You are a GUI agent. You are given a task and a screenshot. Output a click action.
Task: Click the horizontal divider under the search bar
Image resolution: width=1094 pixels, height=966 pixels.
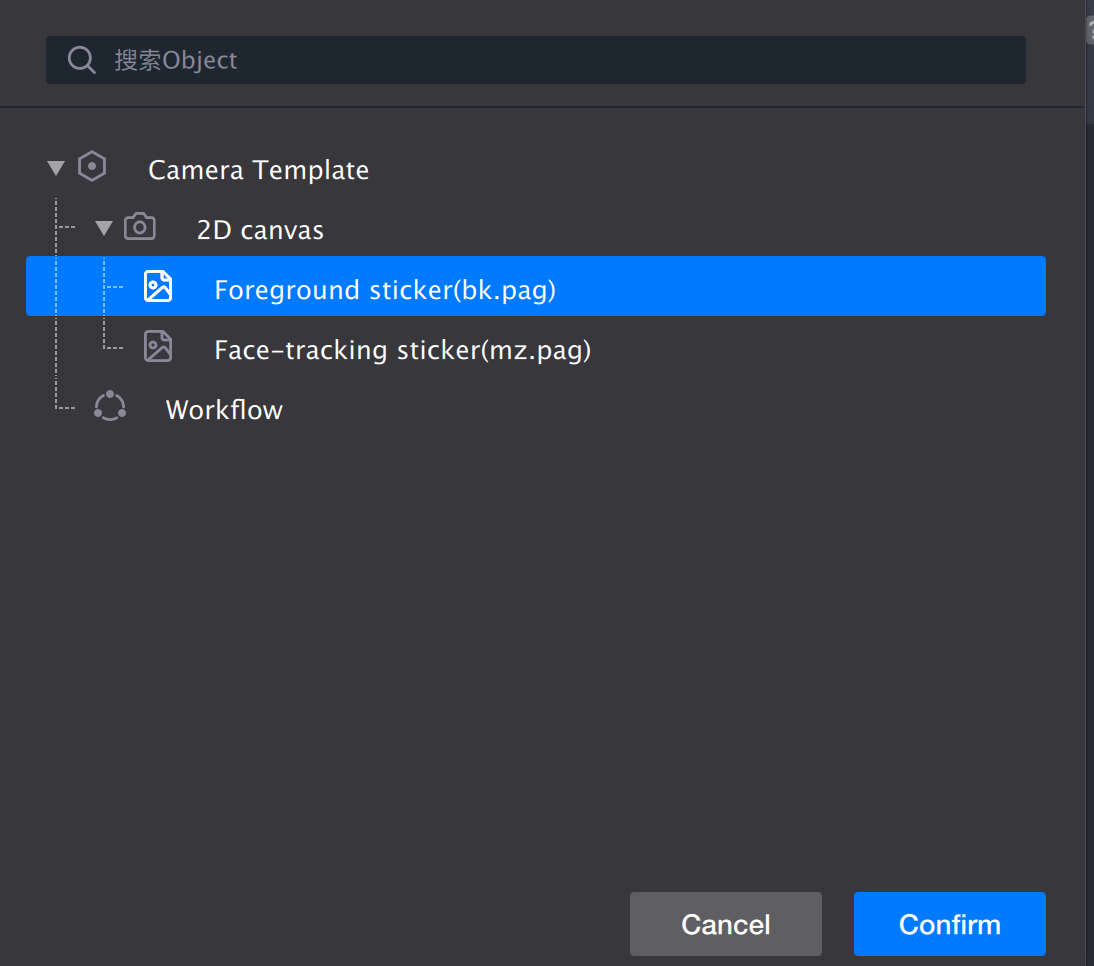coord(540,107)
